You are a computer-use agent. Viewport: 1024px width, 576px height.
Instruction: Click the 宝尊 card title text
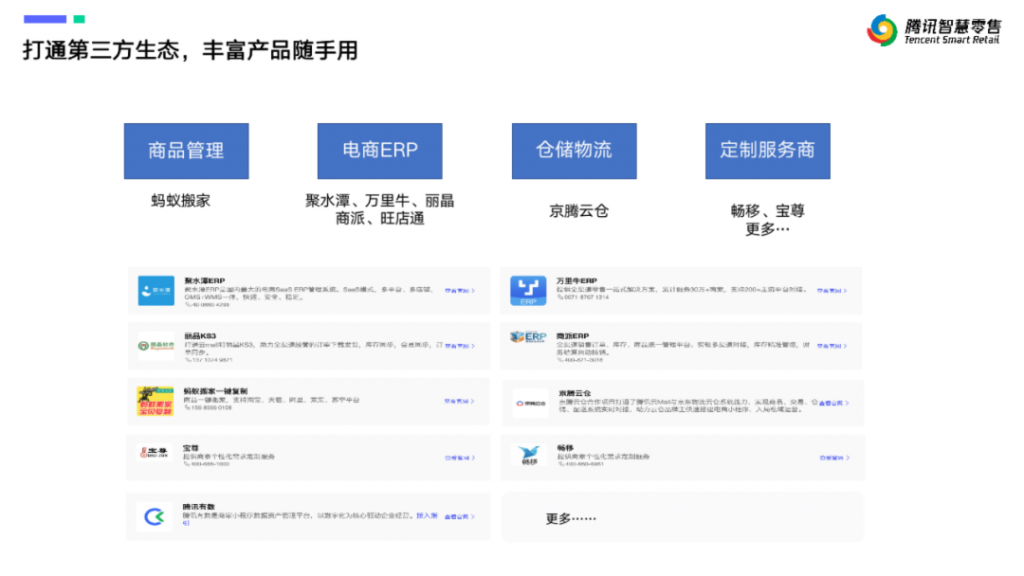[191, 448]
